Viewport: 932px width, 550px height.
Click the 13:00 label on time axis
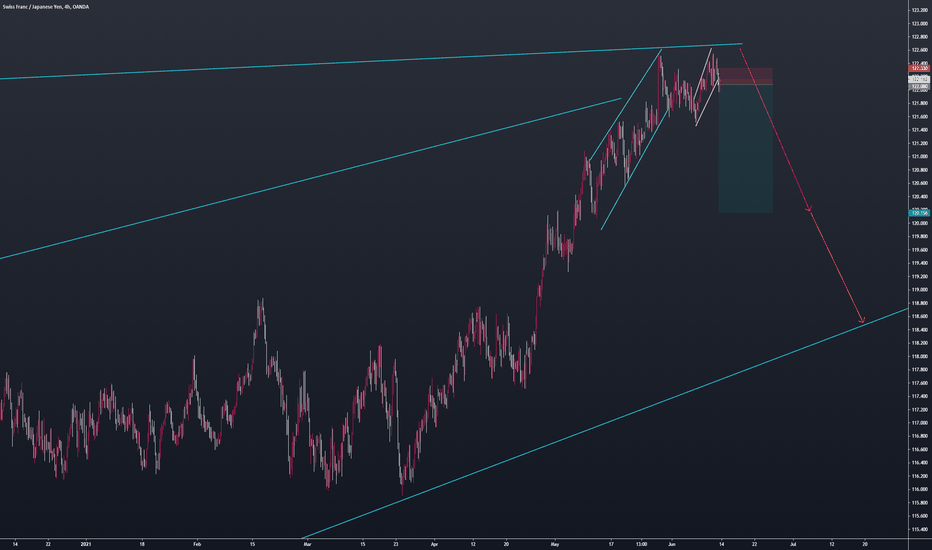pos(641,543)
